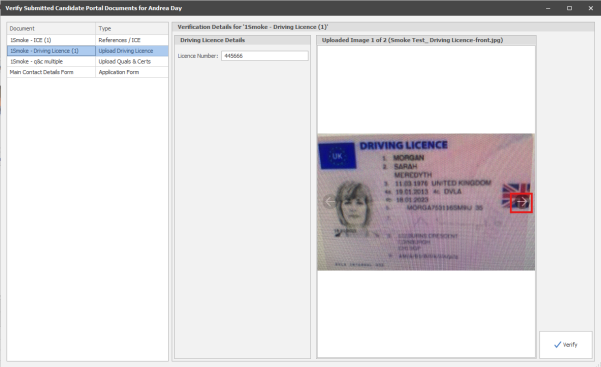Click the Verify button
The width and height of the screenshot is (601, 367).
tap(566, 345)
